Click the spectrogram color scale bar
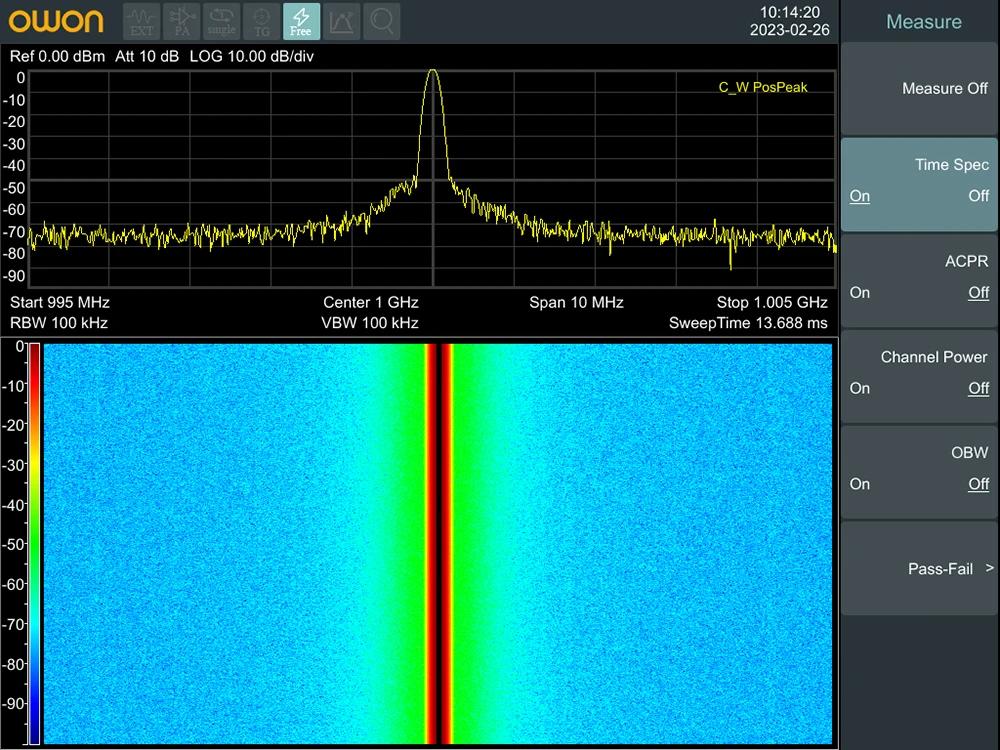The width and height of the screenshot is (1000, 750). coord(34,543)
